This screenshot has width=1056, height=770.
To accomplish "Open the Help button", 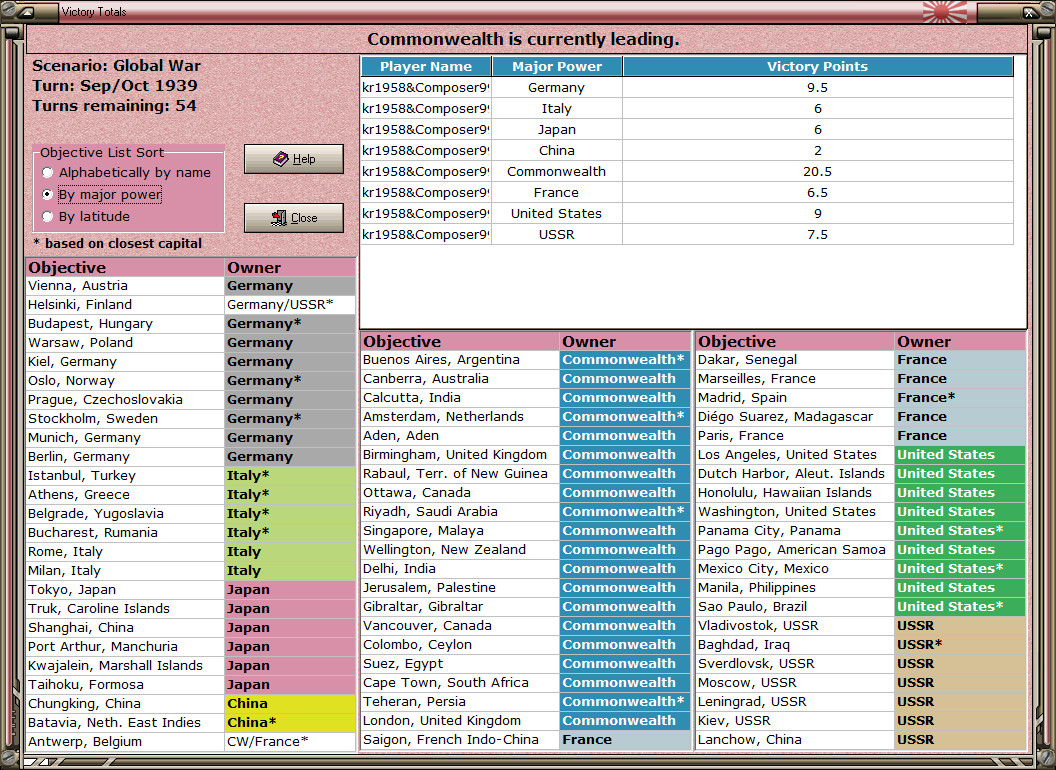I will (294, 159).
